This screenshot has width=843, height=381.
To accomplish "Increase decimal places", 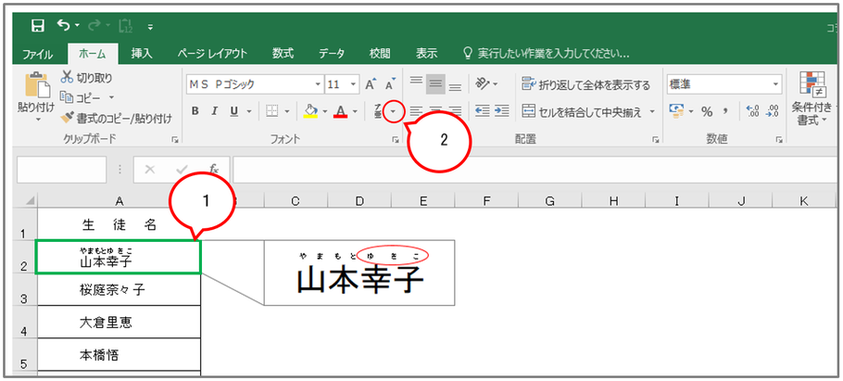I will (x=754, y=111).
